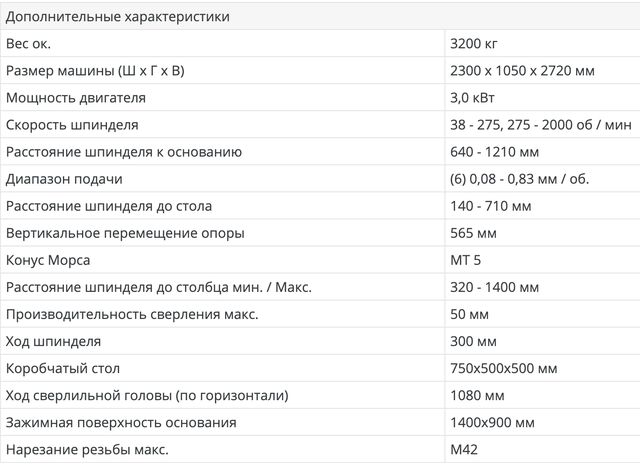Viewport: 640px width, 463px height.
Task: Select the 'Скорость шпинделя' label
Action: [x=72, y=125]
